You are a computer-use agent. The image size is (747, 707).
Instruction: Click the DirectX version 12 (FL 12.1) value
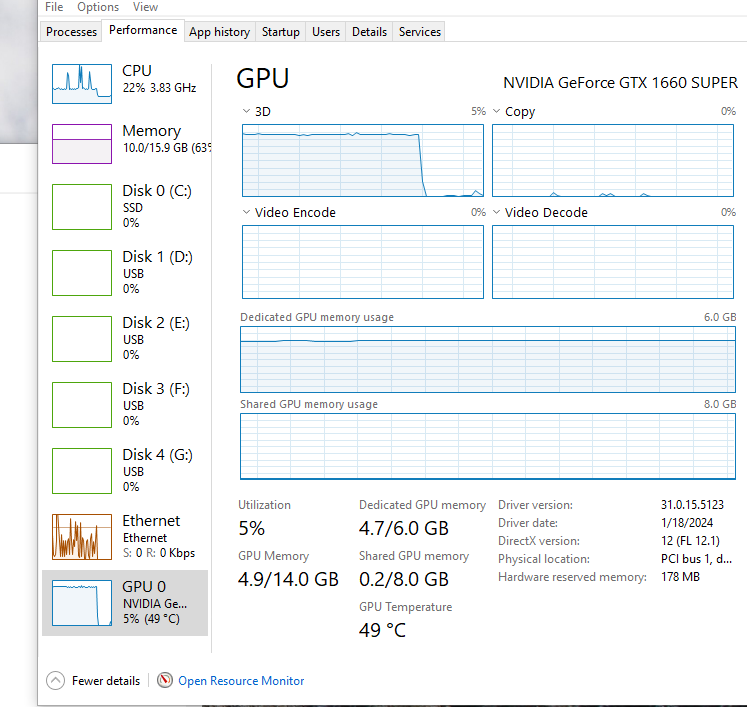[690, 541]
